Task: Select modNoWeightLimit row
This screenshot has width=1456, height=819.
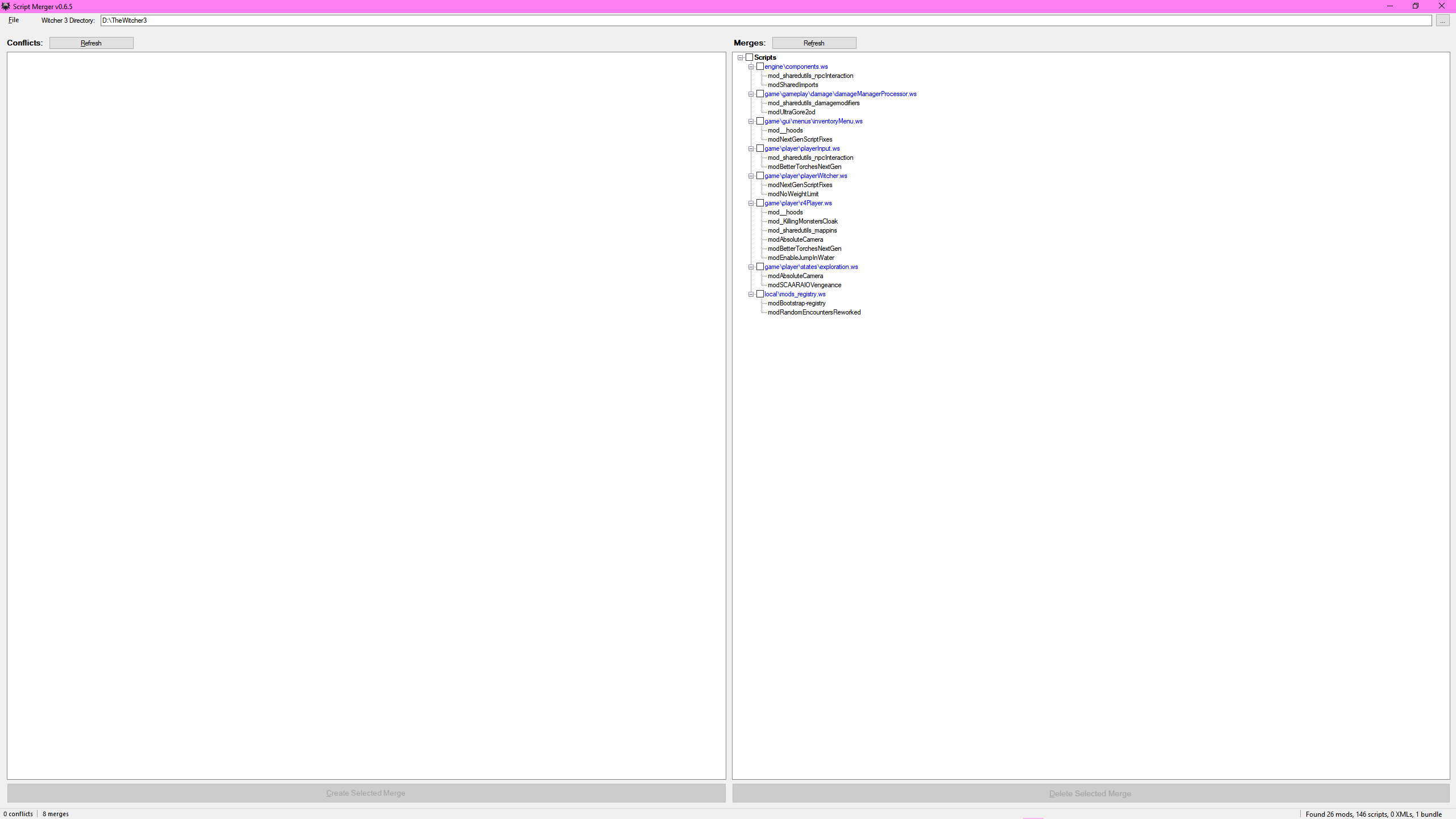Action: (x=793, y=194)
